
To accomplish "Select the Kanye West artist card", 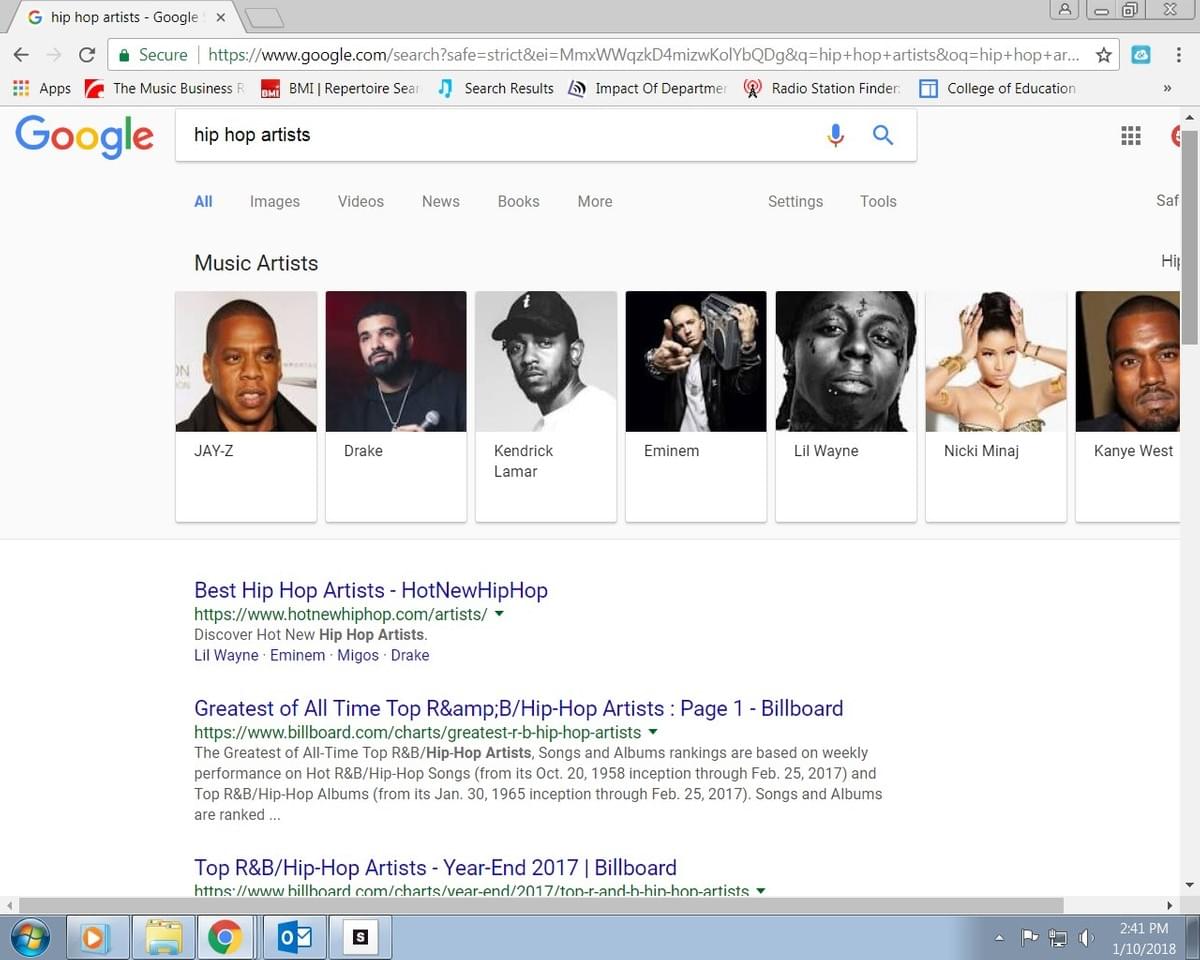I will click(x=1128, y=406).
